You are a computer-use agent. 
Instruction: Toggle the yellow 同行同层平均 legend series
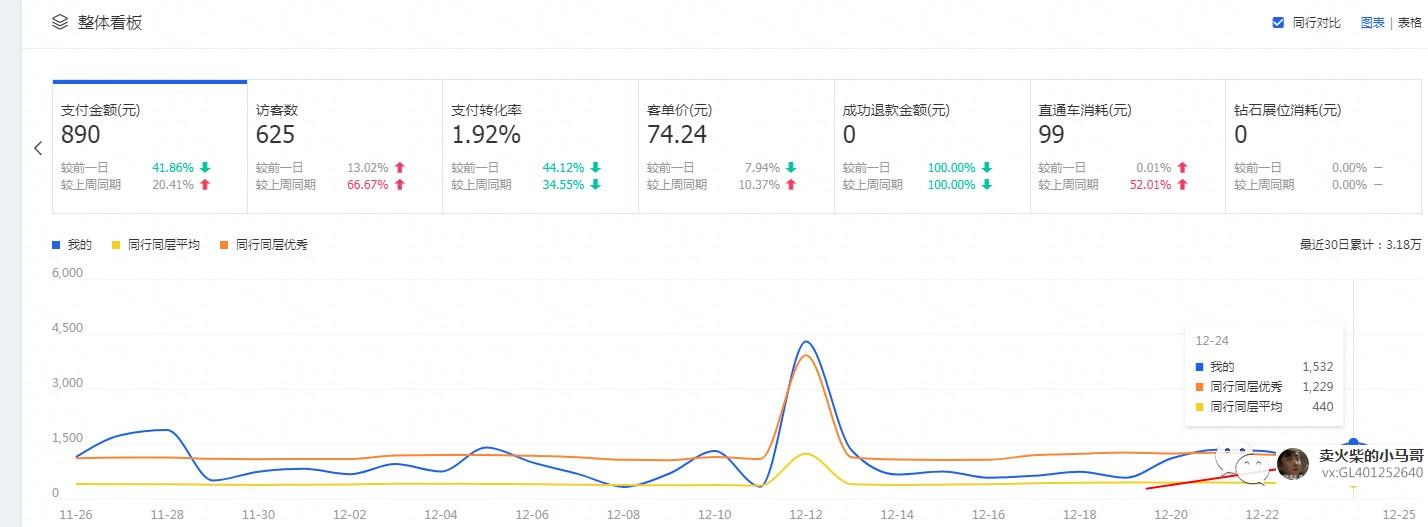[156, 244]
